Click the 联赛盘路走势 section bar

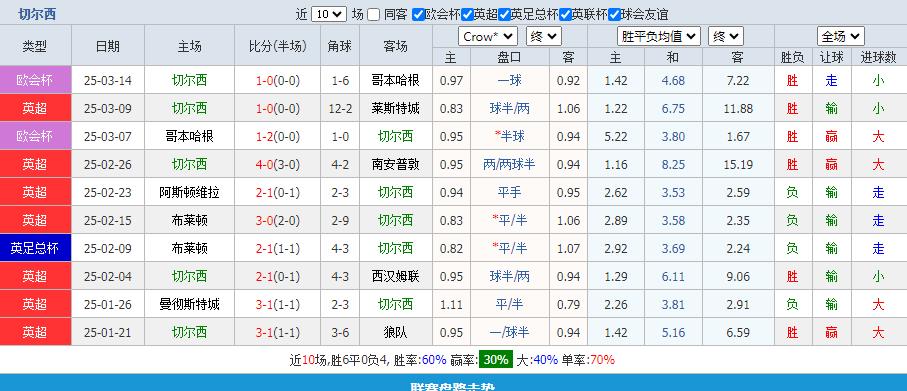pyautogui.click(x=454, y=383)
